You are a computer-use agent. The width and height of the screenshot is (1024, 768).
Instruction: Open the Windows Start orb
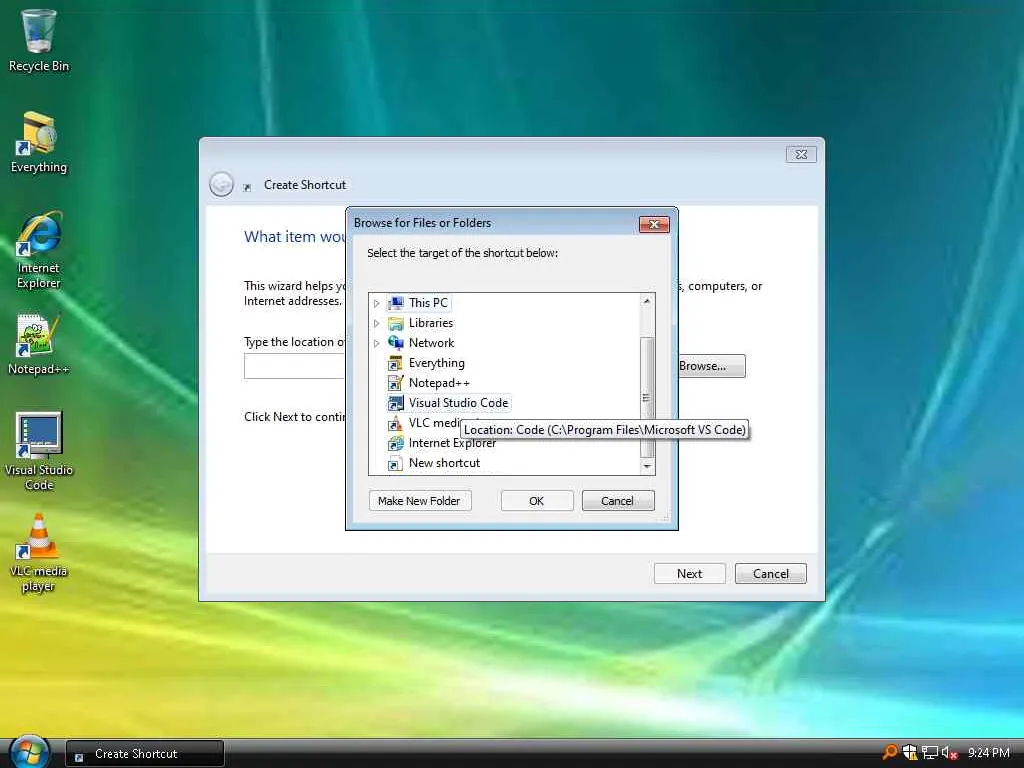[x=29, y=751]
